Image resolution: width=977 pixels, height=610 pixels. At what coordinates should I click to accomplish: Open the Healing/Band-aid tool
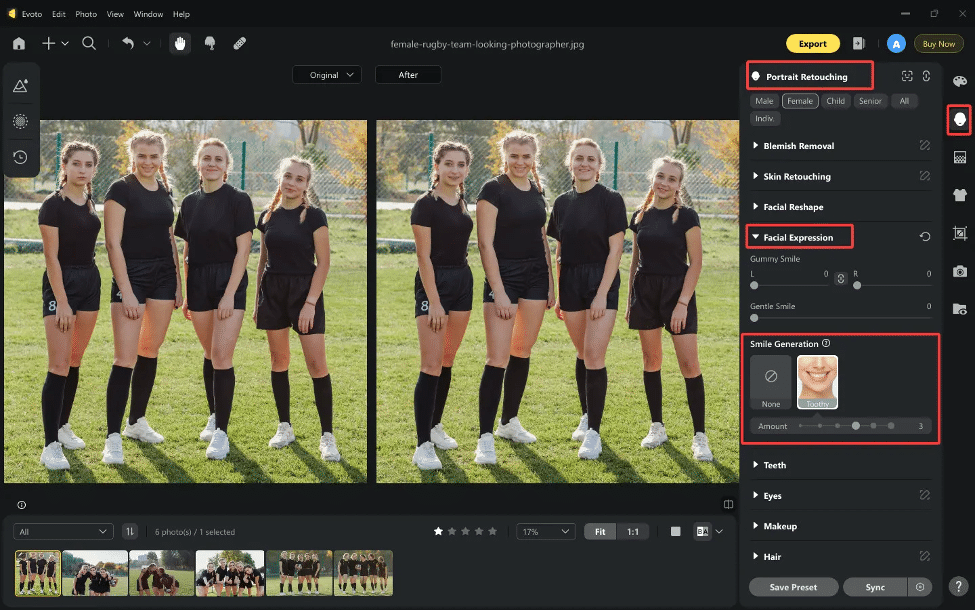pyautogui.click(x=240, y=43)
